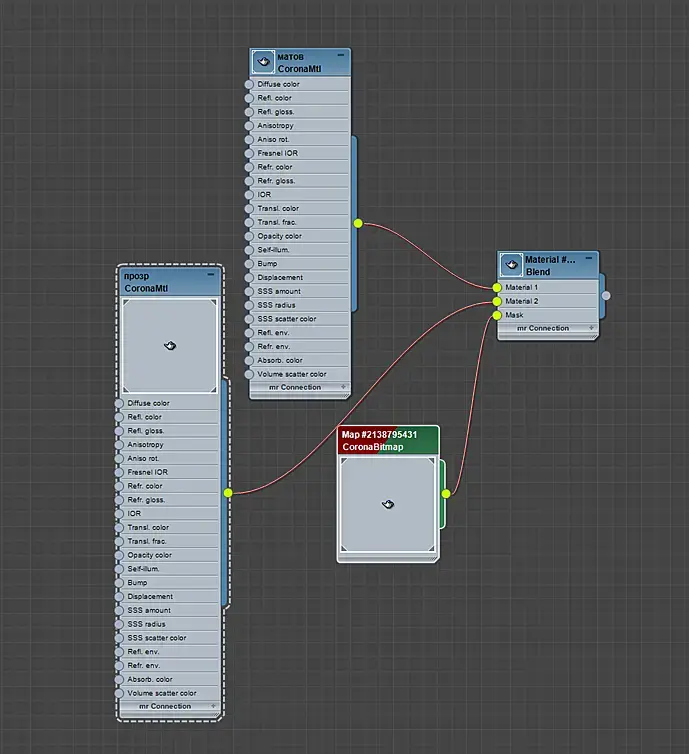
Task: Open the CoronaBitmap map preview thumbnail
Action: pyautogui.click(x=388, y=504)
